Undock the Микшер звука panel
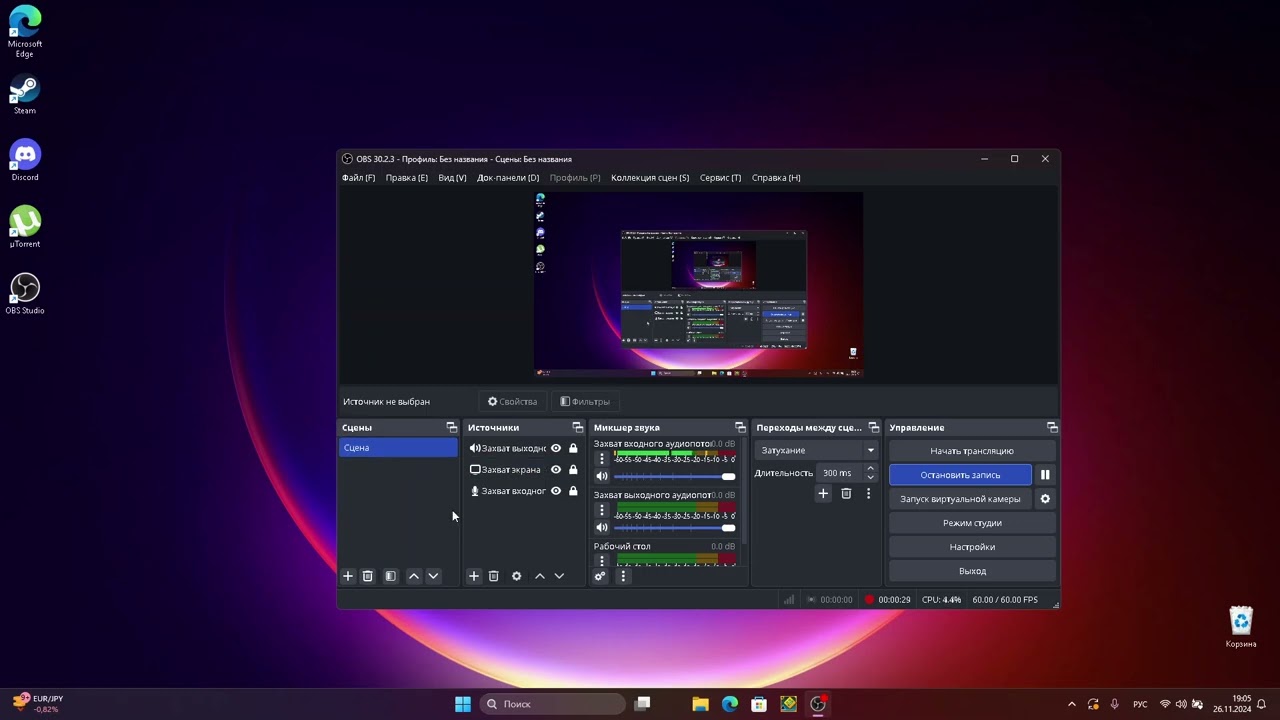The image size is (1280, 720). point(740,428)
